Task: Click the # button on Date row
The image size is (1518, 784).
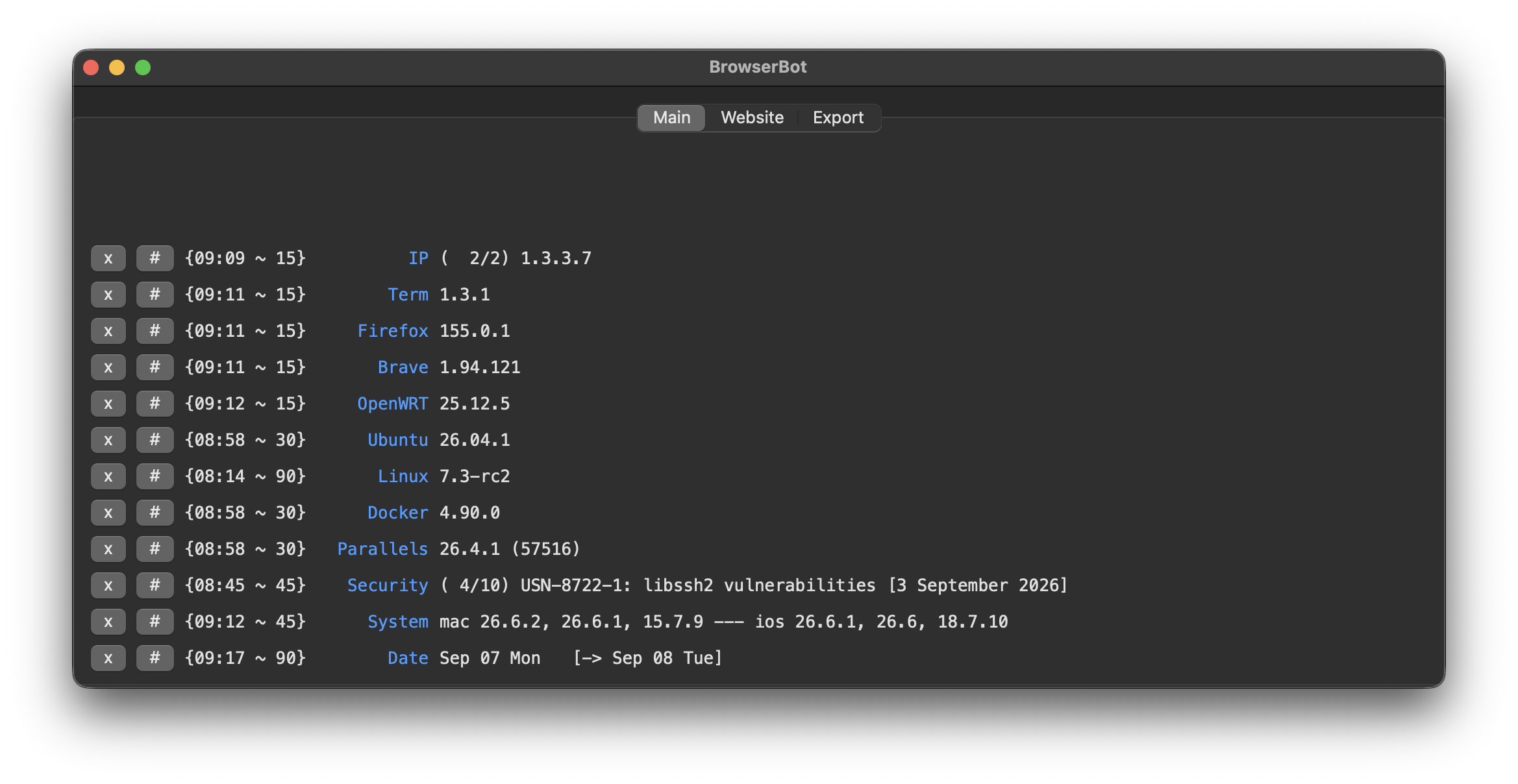Action: [155, 658]
